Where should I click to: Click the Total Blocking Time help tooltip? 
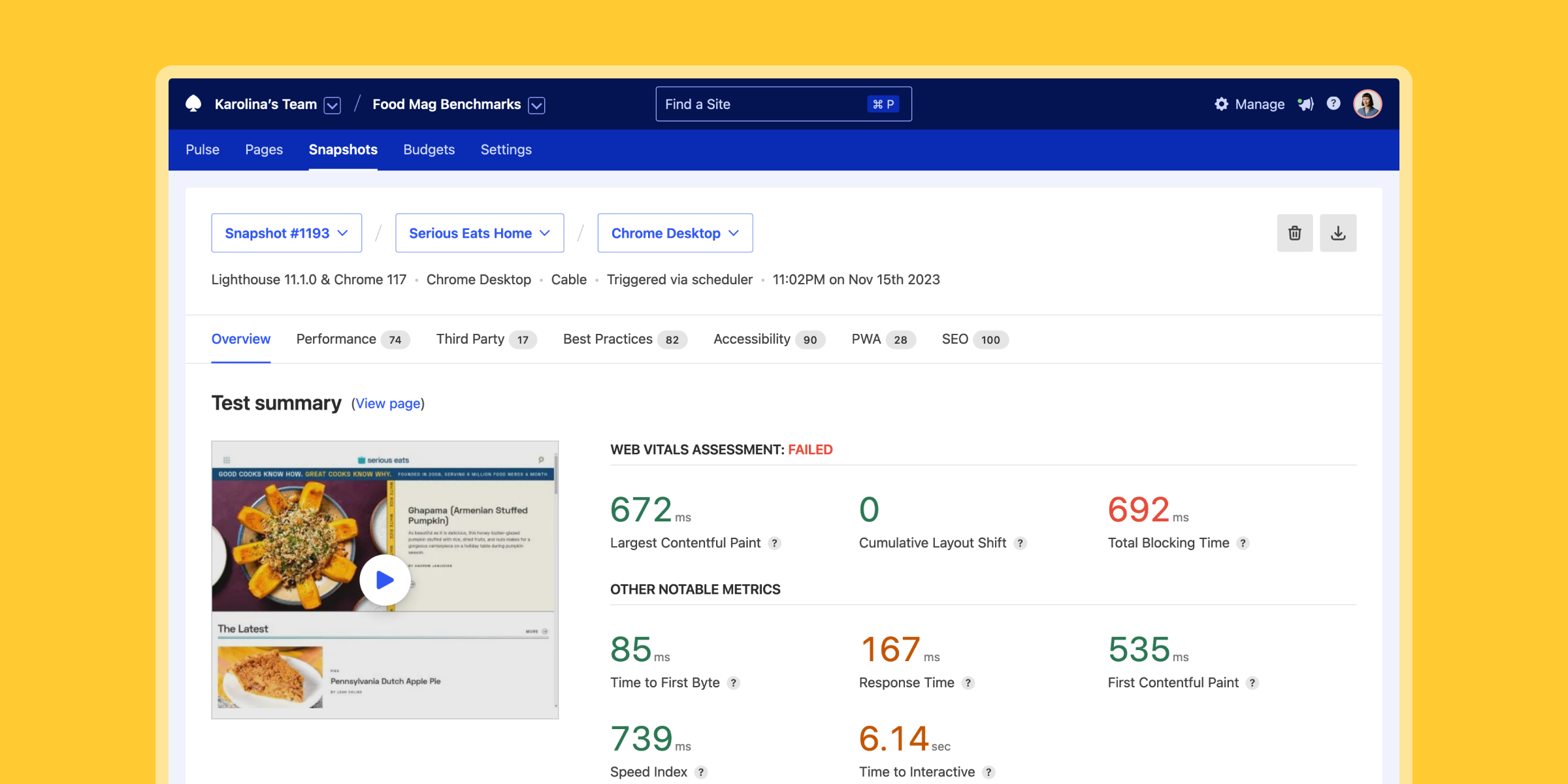click(x=1243, y=543)
